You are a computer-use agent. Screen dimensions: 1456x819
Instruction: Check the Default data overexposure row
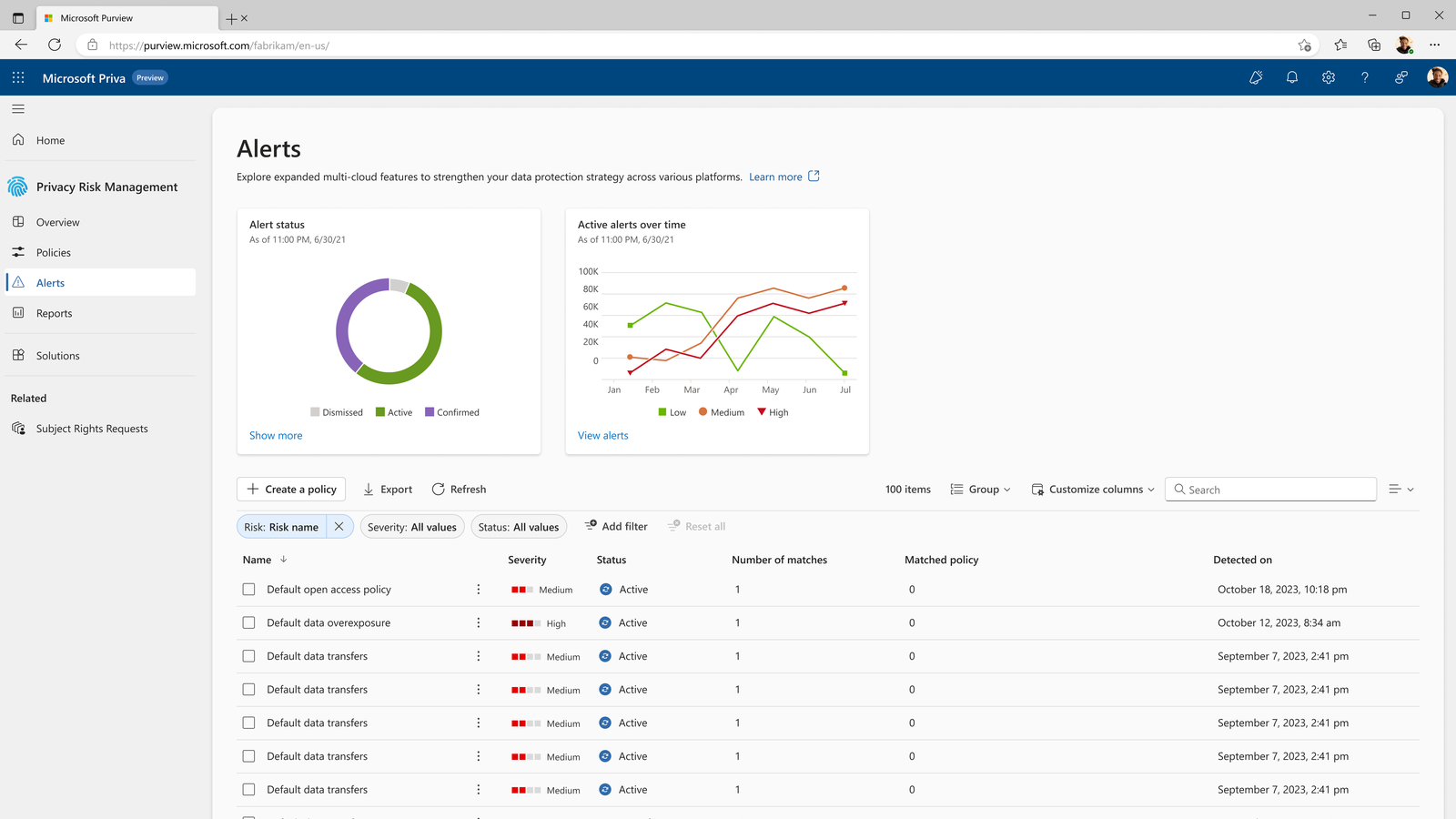[x=248, y=622]
